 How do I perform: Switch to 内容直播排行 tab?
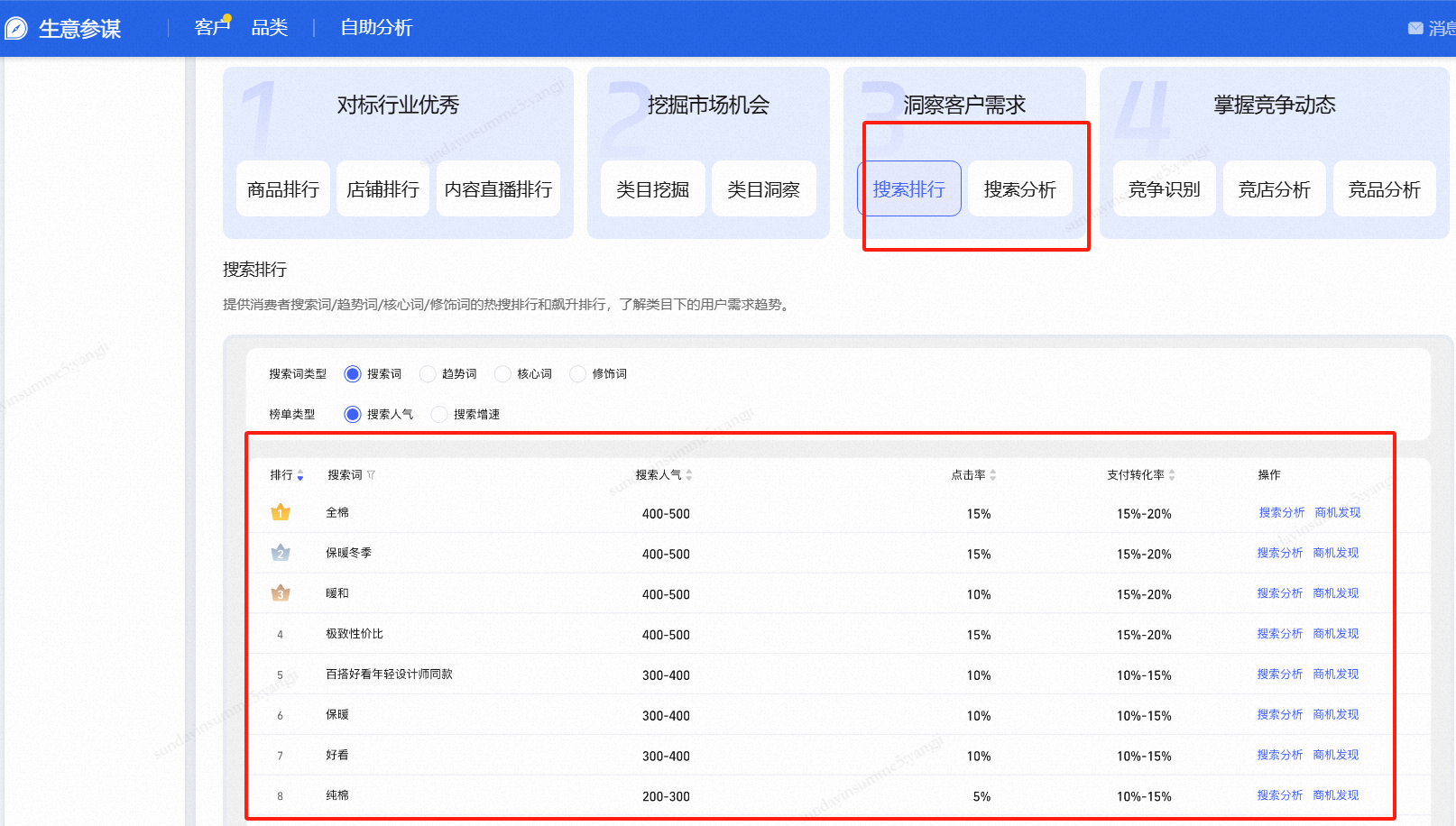[498, 189]
